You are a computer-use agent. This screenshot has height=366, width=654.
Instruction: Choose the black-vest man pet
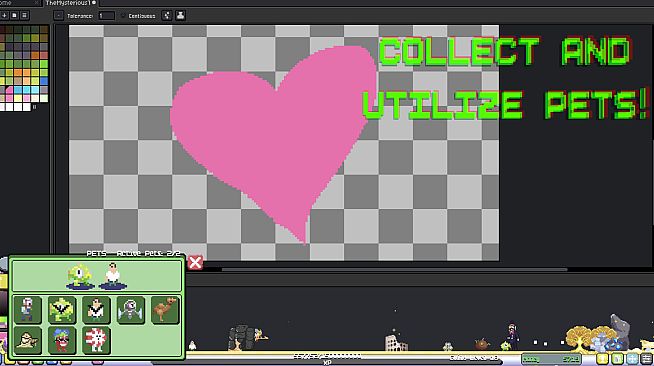(x=96, y=310)
